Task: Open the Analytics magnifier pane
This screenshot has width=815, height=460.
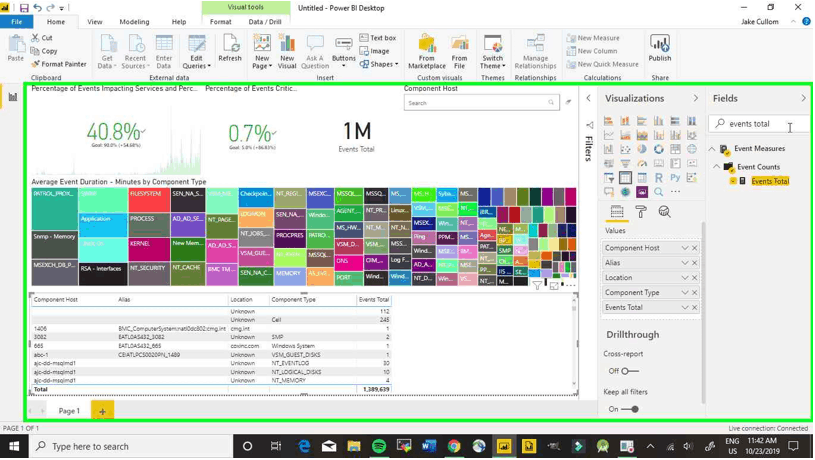Action: click(x=664, y=212)
